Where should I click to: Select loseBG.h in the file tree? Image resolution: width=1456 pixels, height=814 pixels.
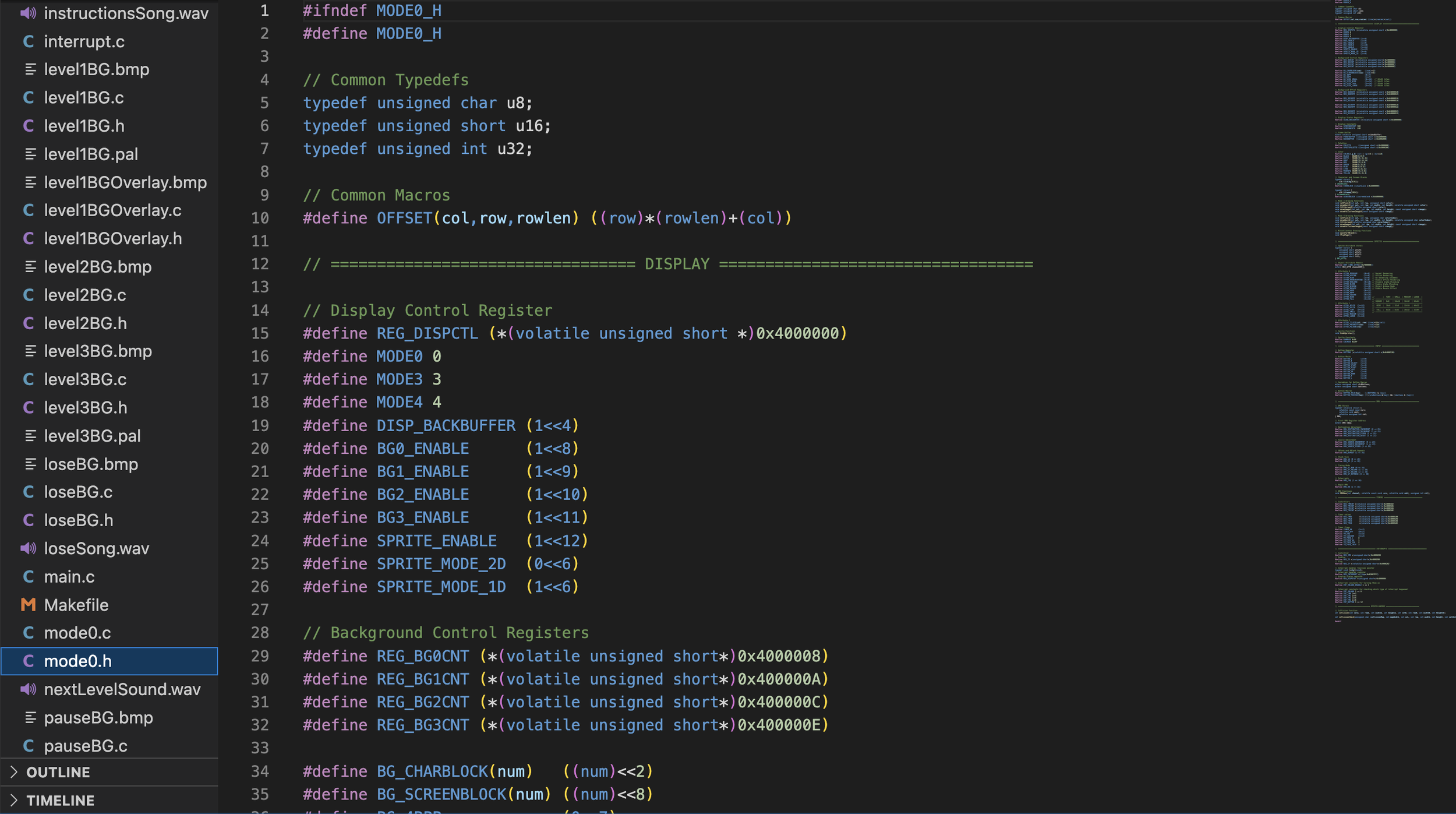point(79,520)
